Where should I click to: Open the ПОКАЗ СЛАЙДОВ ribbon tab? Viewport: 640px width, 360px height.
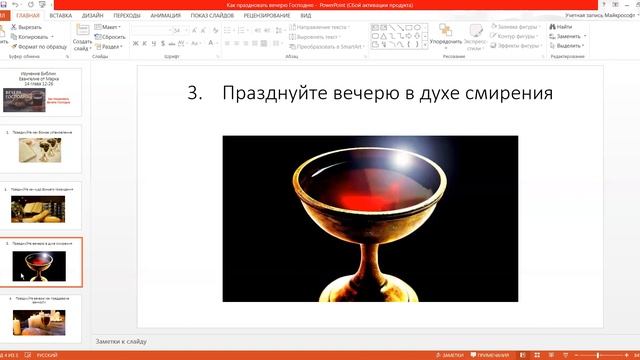coord(212,16)
